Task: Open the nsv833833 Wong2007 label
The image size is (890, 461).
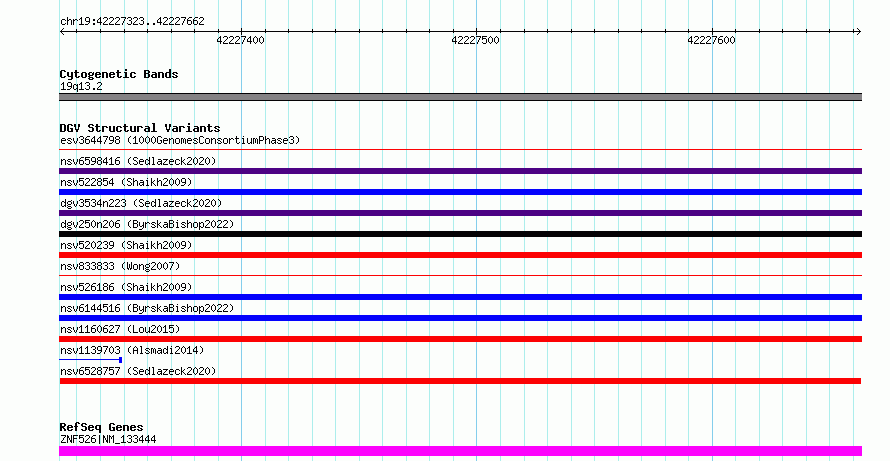Action: [120, 266]
